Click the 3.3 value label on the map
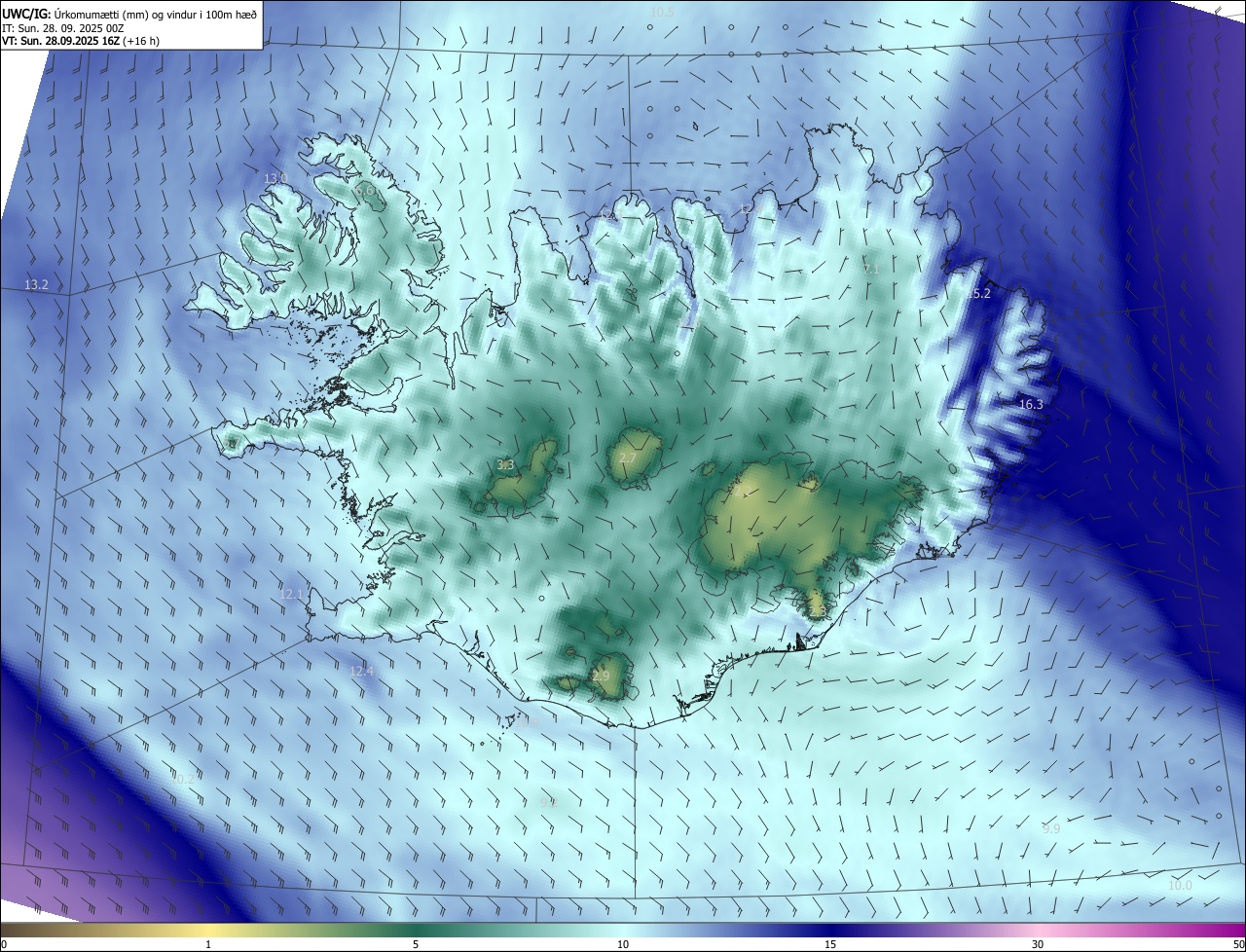Viewport: 1246px width, 952px height. 505,464
